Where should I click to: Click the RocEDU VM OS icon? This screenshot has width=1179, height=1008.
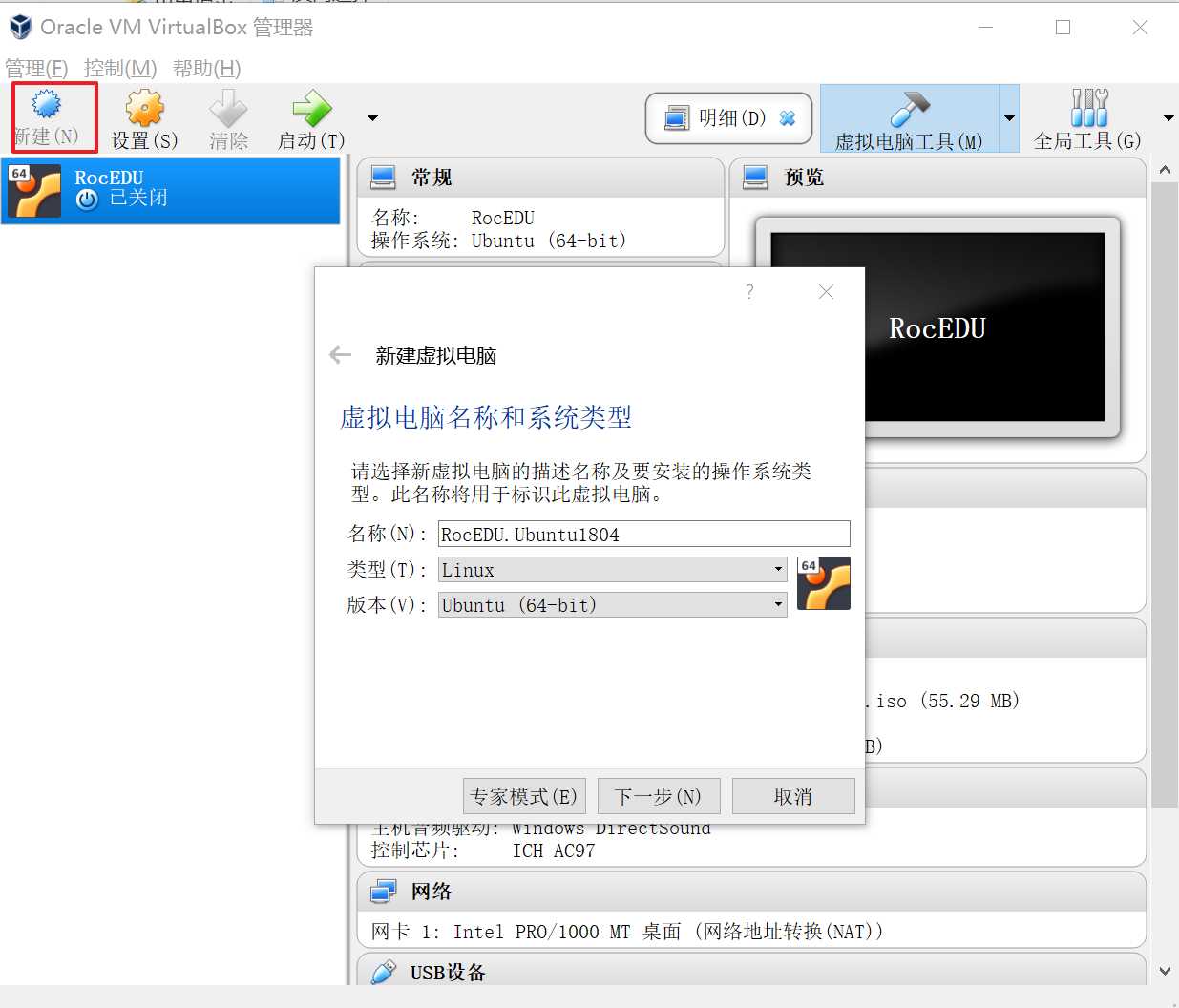34,190
